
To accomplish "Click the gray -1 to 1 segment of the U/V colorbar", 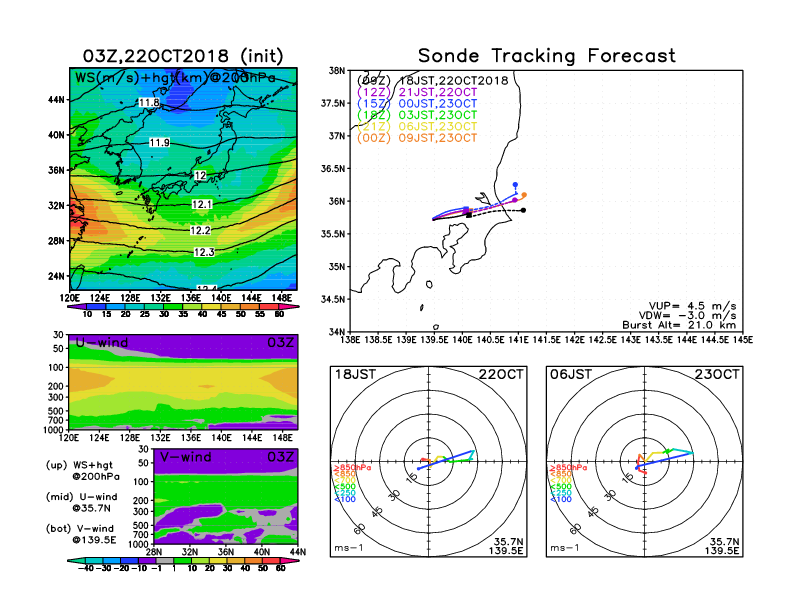I will tap(164, 560).
